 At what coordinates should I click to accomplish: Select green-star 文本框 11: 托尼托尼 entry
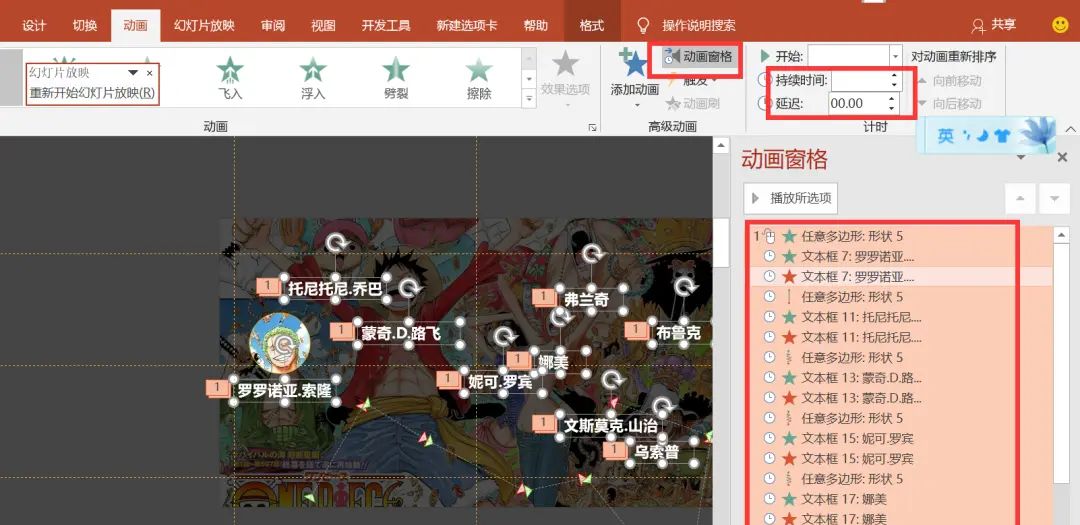click(x=902, y=317)
